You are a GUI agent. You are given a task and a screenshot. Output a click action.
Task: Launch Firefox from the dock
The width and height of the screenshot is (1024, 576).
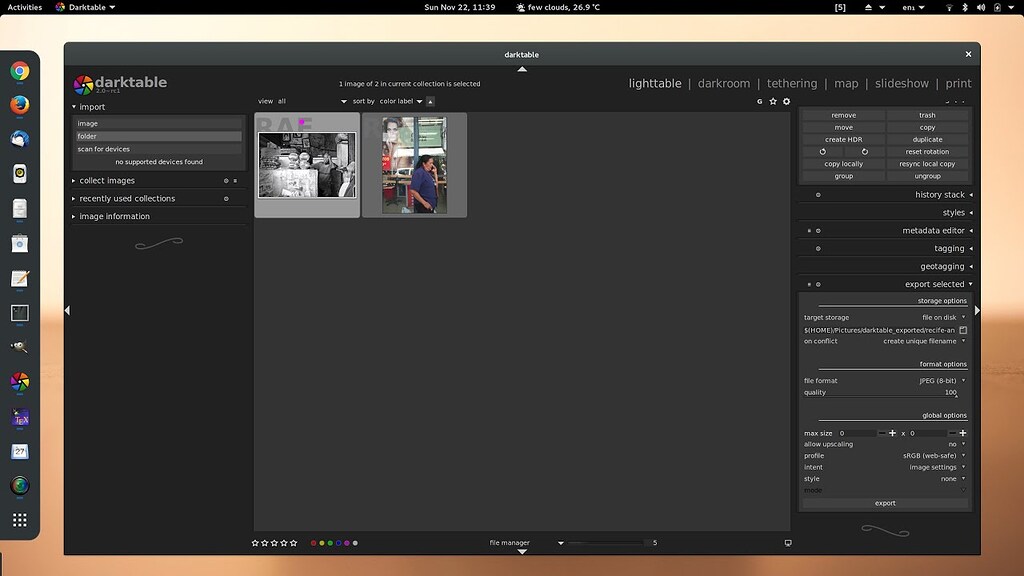pos(20,104)
